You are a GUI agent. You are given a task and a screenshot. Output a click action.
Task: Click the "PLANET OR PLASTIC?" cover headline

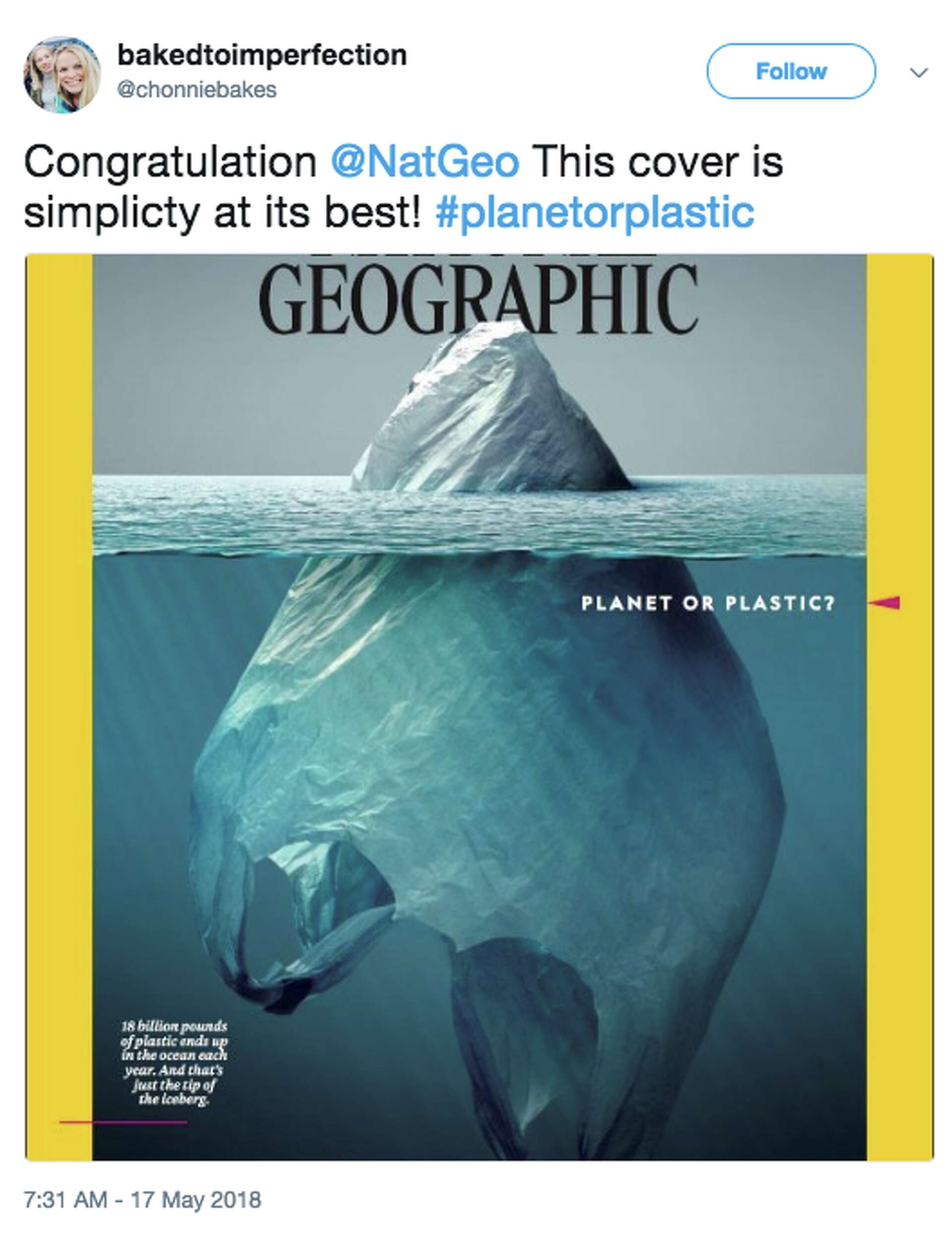tap(708, 603)
